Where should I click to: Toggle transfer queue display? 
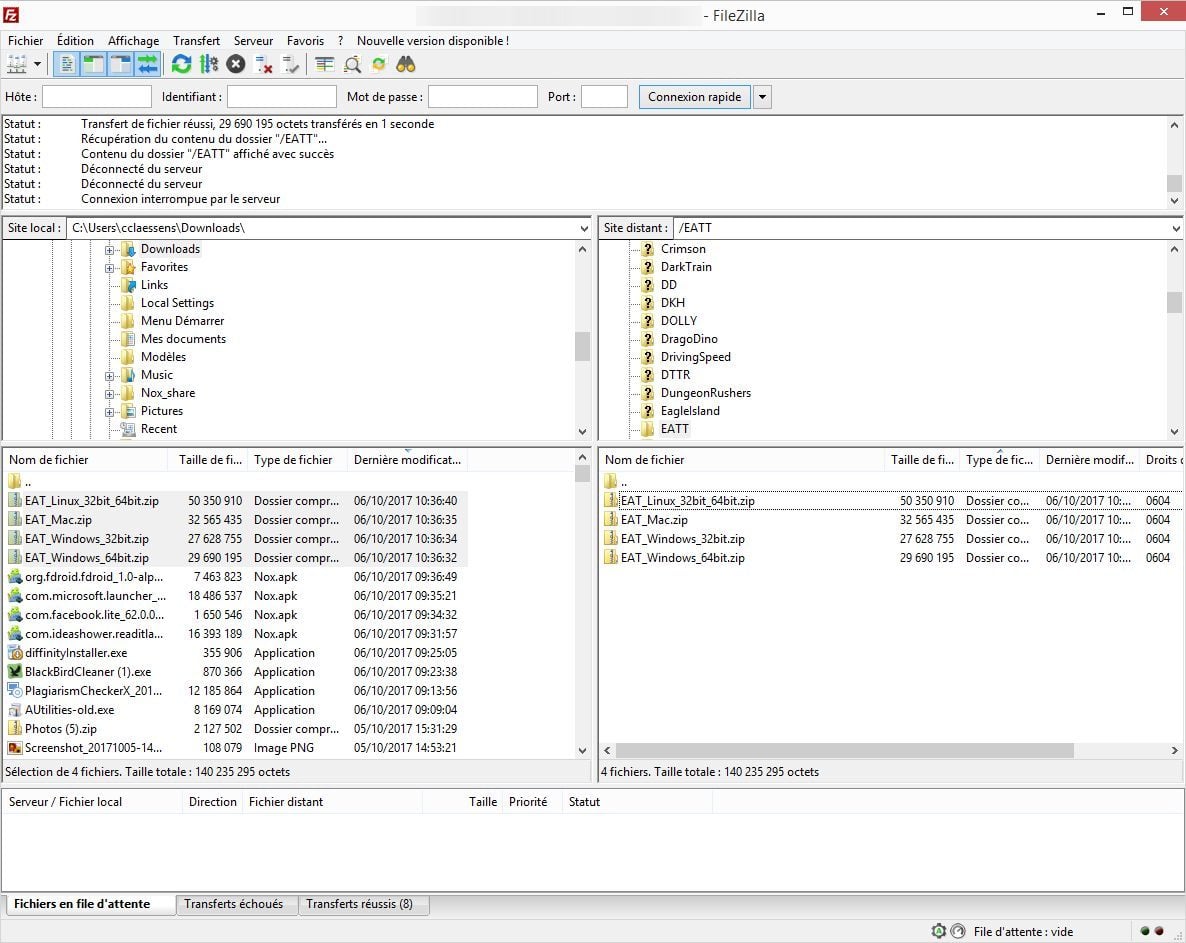coord(148,65)
